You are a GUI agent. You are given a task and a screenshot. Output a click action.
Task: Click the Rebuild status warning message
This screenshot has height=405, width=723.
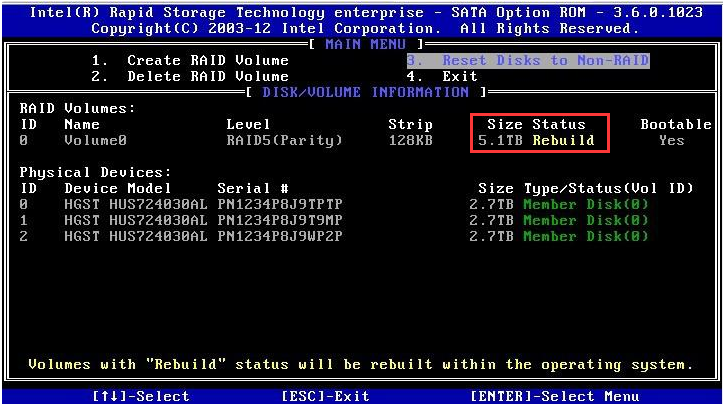[361, 364]
